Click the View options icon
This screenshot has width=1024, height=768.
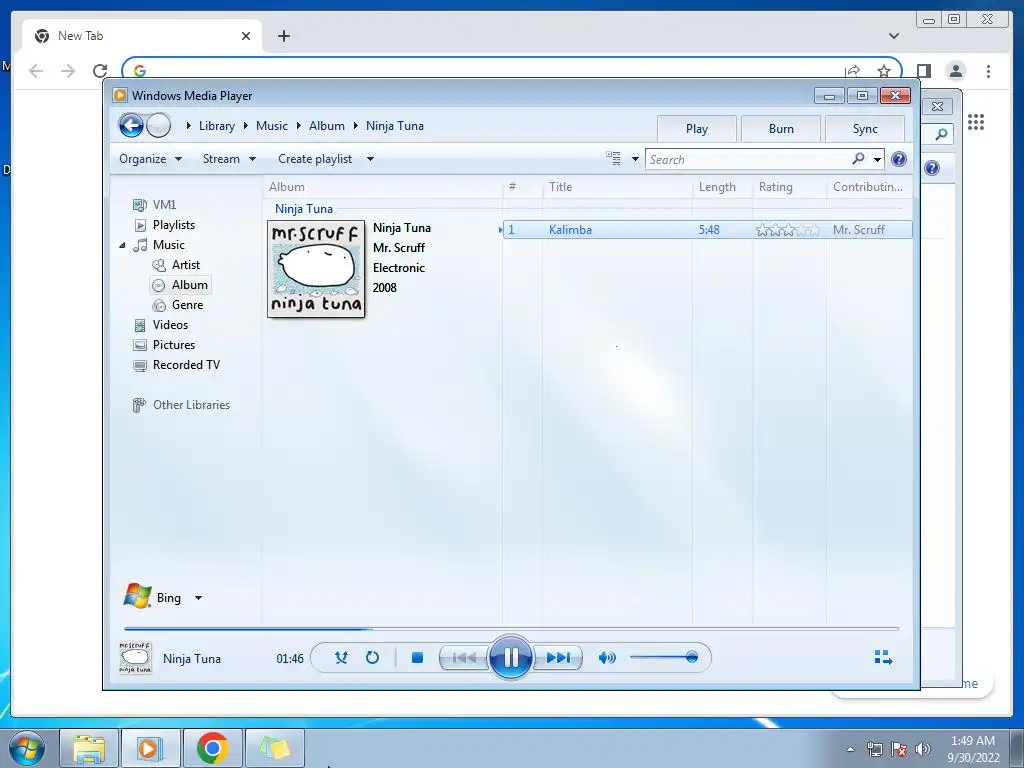pos(613,158)
